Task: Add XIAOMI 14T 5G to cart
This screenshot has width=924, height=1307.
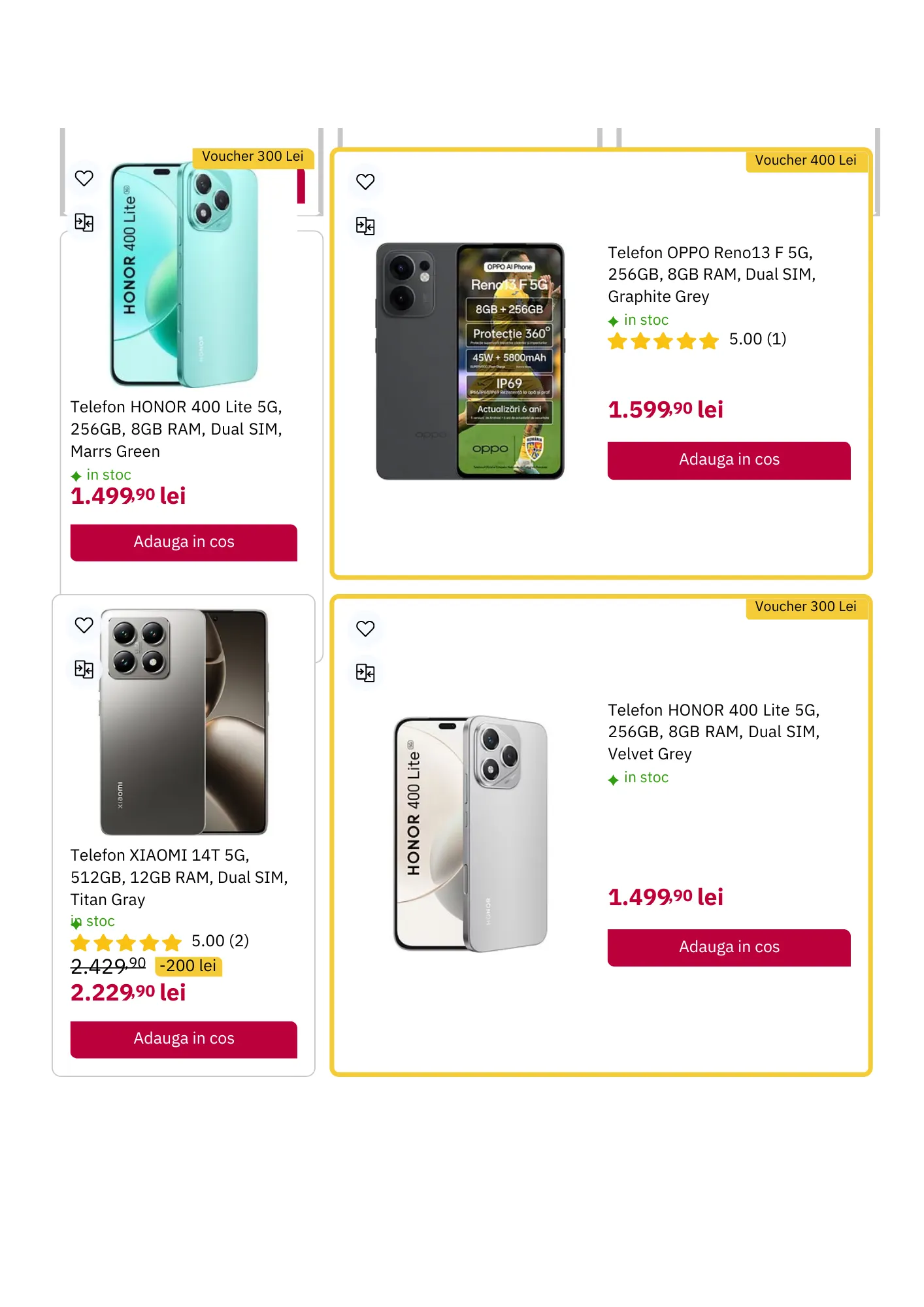Action: point(184,1038)
